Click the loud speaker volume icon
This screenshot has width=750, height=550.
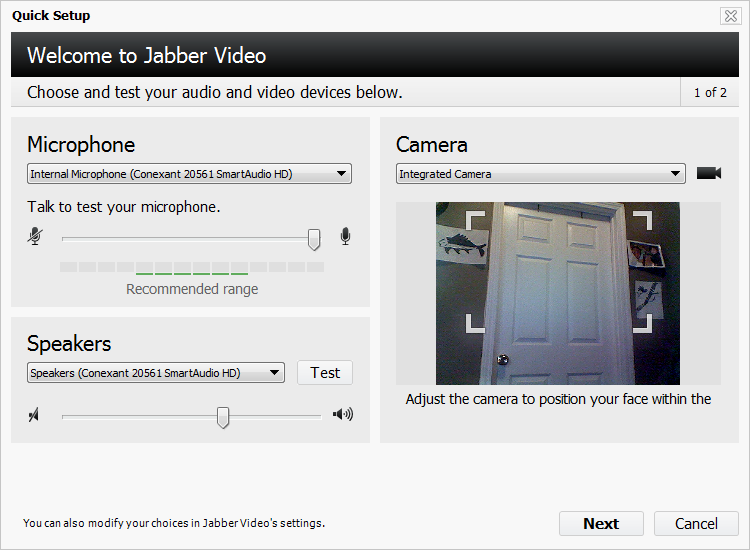click(343, 414)
